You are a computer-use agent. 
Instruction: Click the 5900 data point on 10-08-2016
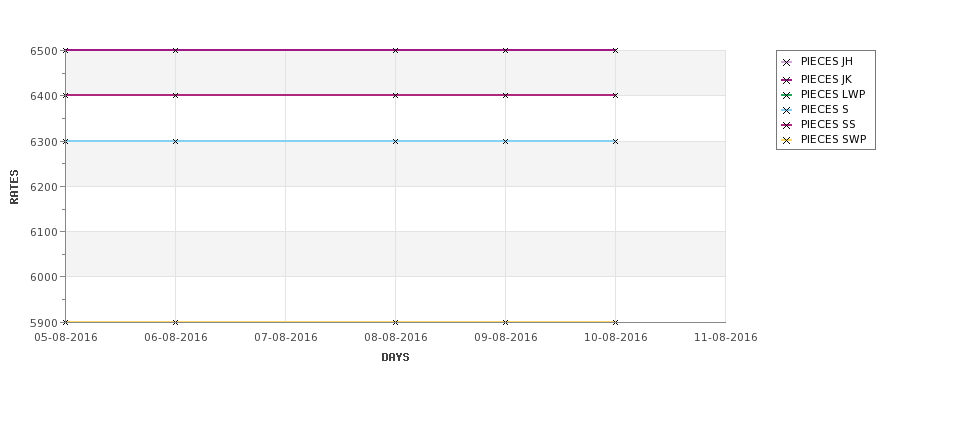[616, 322]
